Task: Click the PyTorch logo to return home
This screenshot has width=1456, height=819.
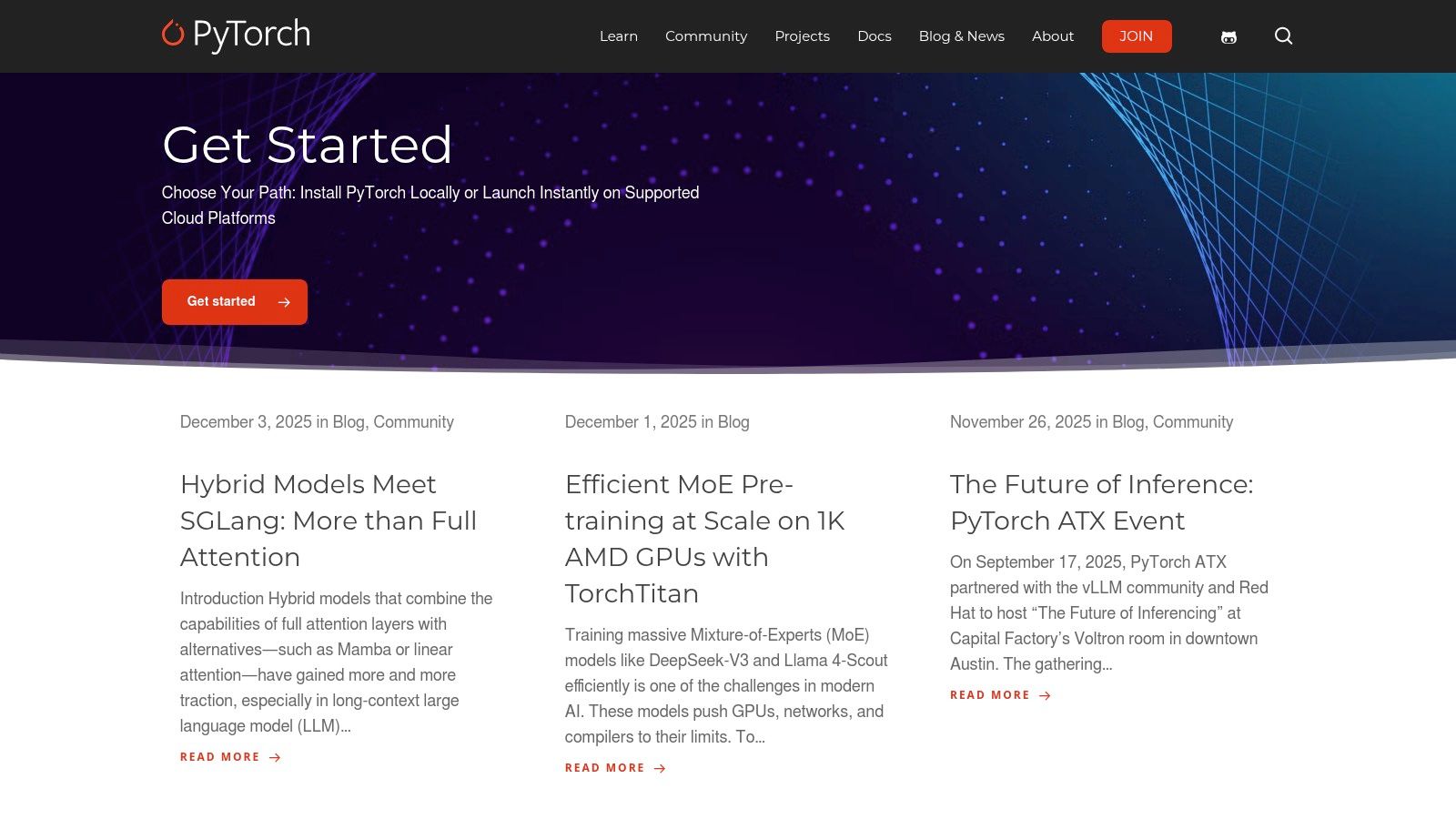Action: pos(236,35)
